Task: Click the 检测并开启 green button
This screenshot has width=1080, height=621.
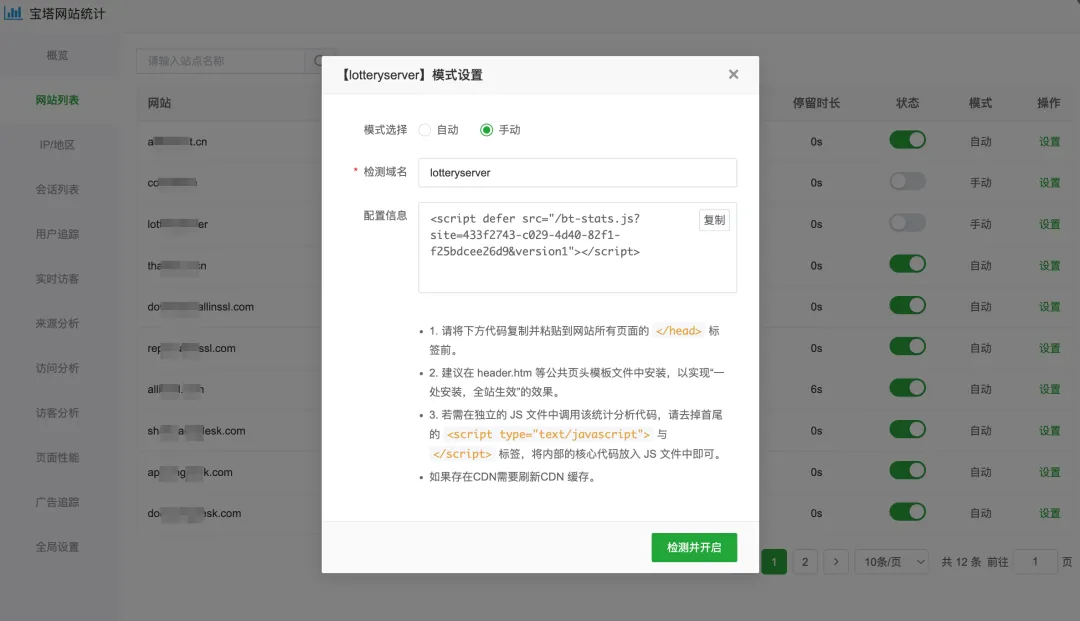Action: point(694,547)
